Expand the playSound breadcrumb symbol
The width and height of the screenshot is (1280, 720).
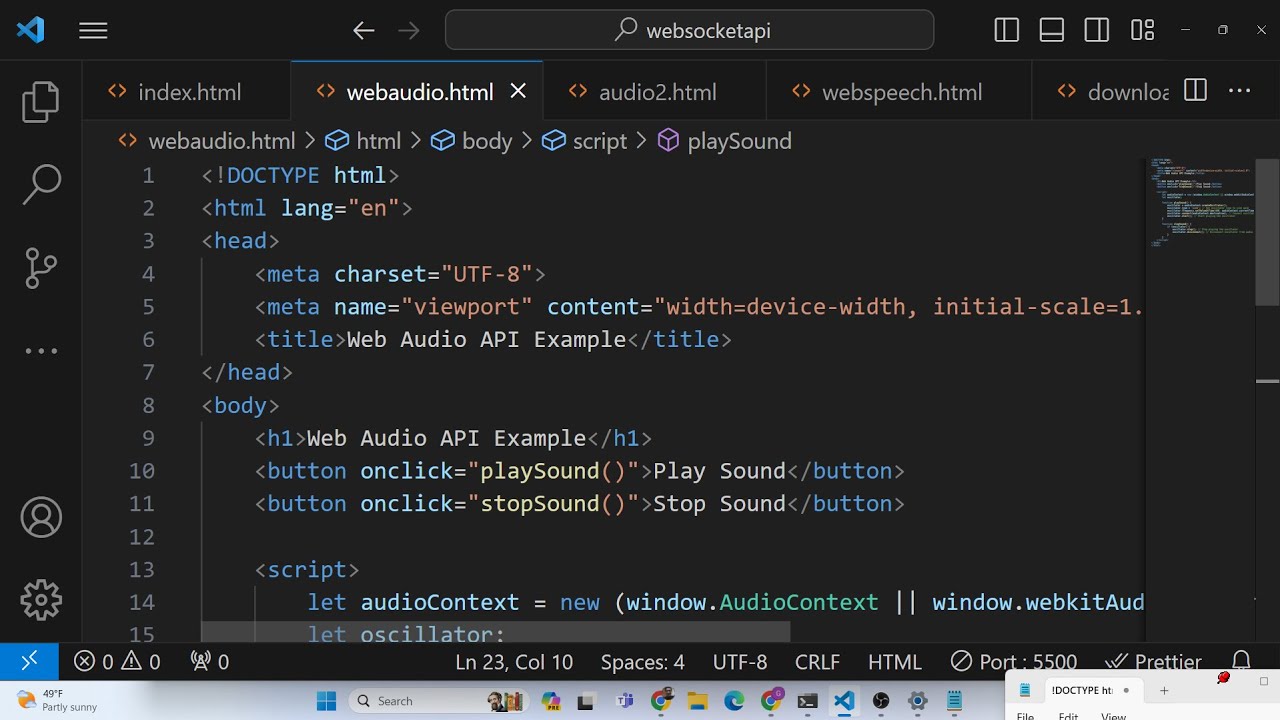pyautogui.click(x=738, y=141)
